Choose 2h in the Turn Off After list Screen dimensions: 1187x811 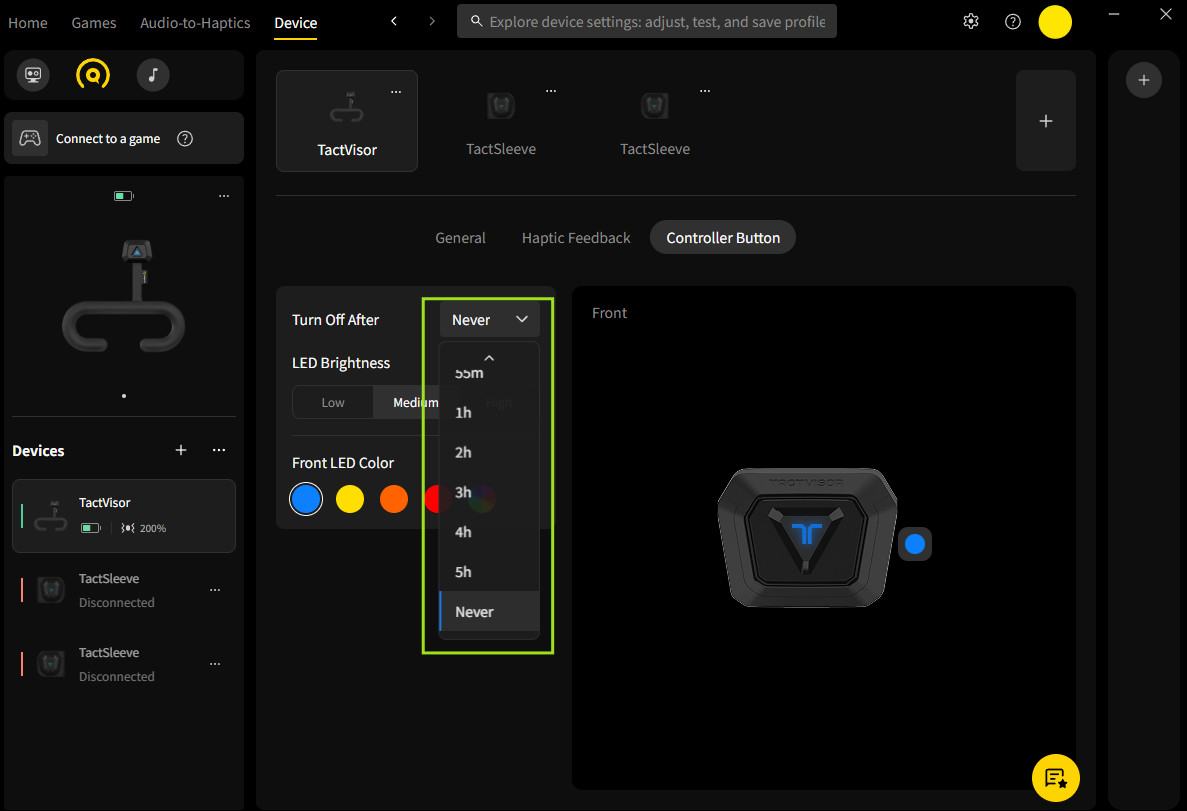click(x=489, y=453)
